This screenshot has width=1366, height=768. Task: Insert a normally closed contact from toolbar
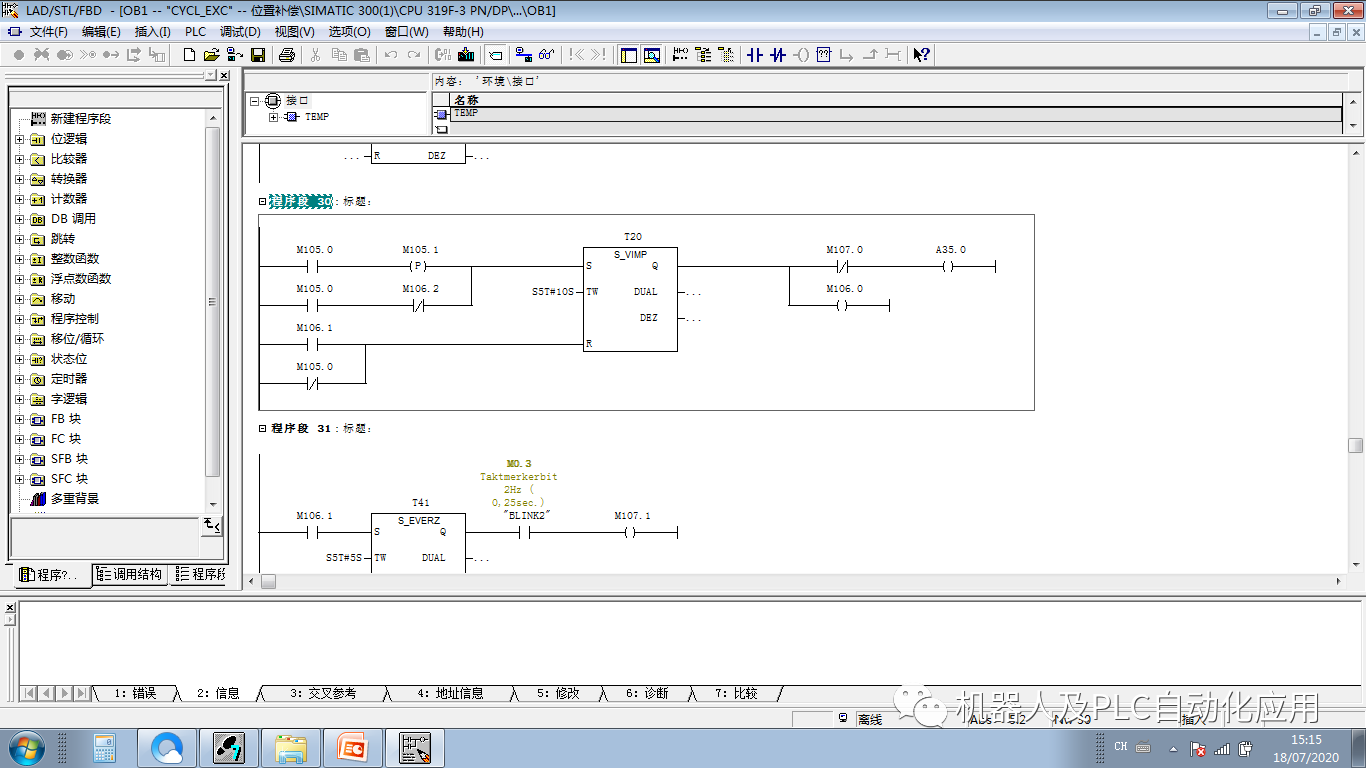(x=778, y=55)
